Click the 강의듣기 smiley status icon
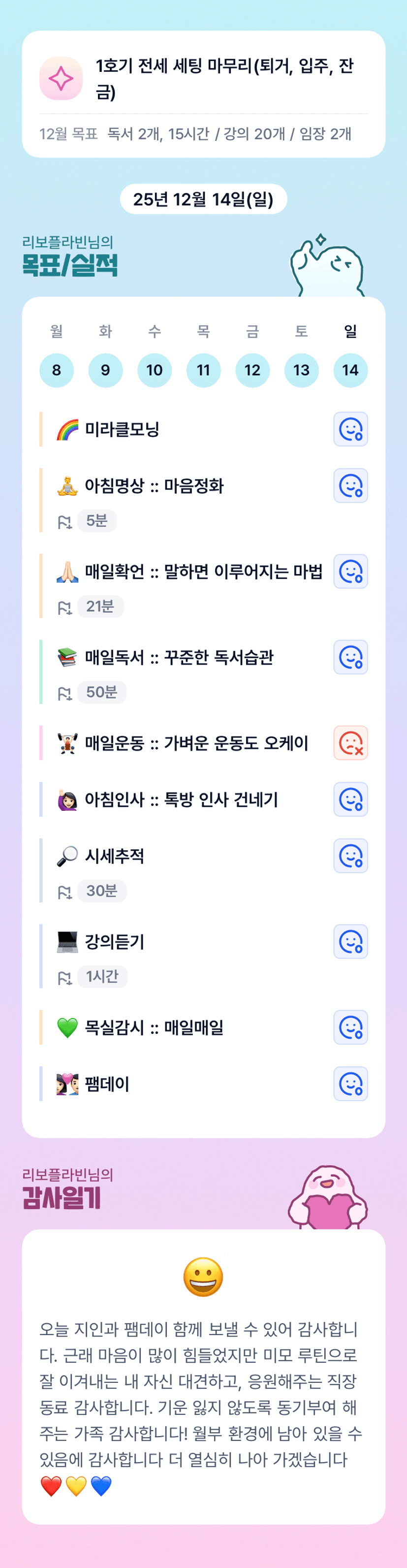 coord(350,942)
